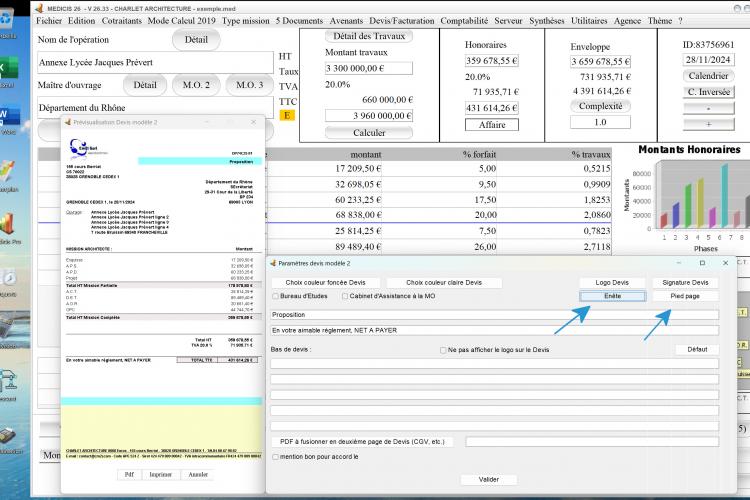Edit the Département du Rhône field
Viewport: 750px width, 500px height.
click(x=155, y=108)
